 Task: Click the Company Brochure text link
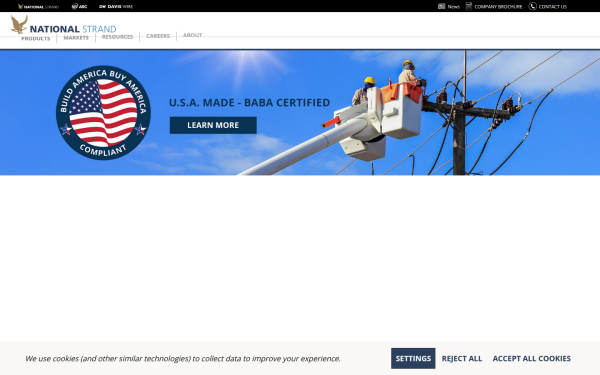(498, 7)
